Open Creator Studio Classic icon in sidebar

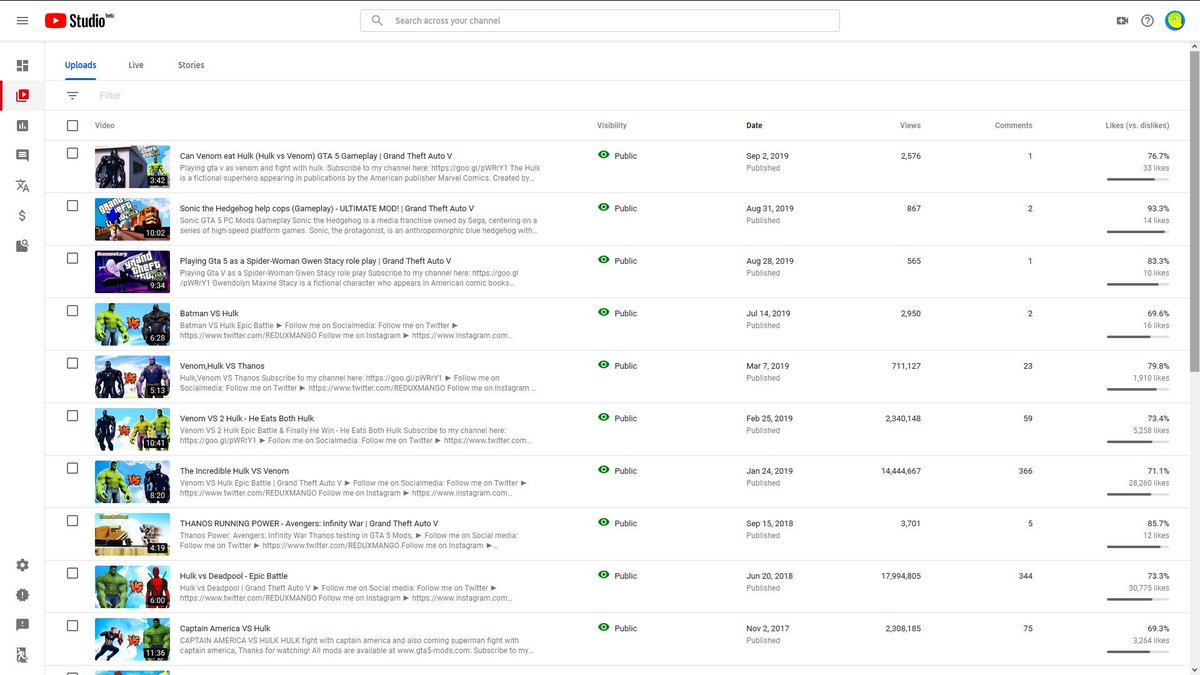[x=22, y=655]
